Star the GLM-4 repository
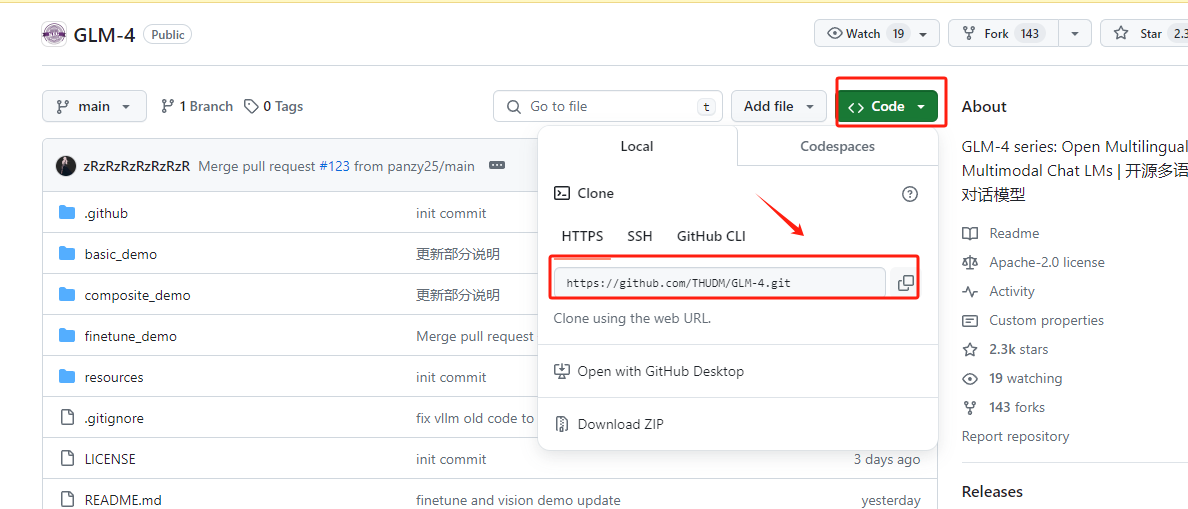 pyautogui.click(x=1144, y=33)
